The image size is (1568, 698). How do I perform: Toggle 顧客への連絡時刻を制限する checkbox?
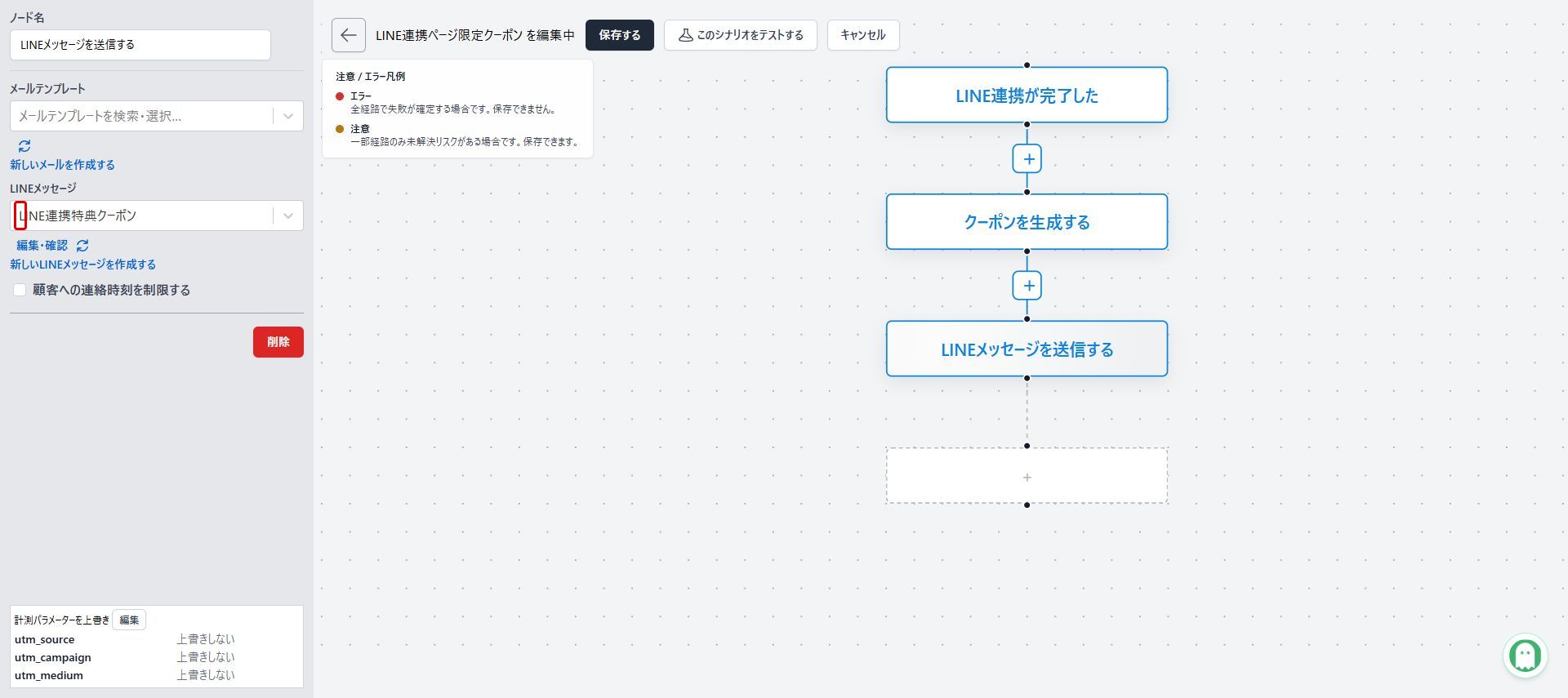click(x=20, y=290)
